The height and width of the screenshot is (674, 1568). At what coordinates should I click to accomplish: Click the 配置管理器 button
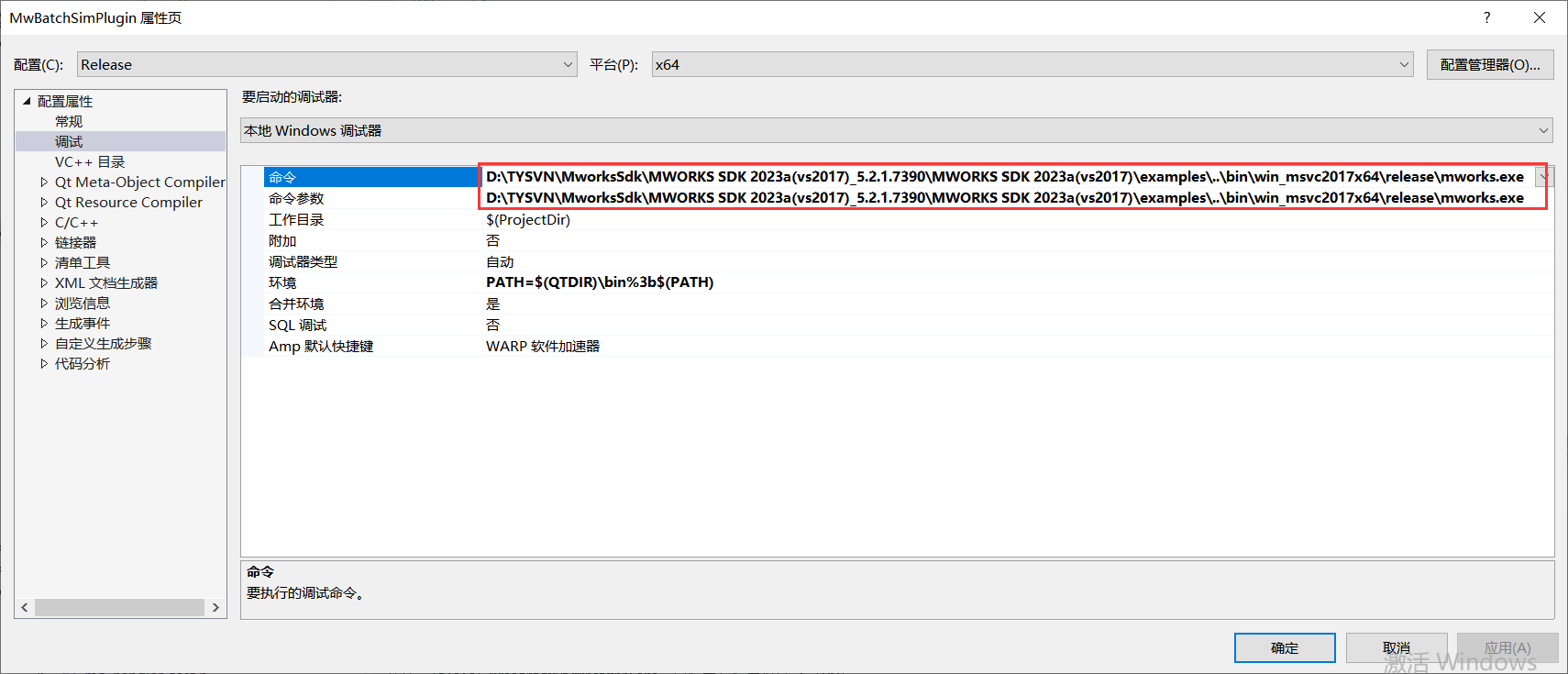pos(1489,65)
